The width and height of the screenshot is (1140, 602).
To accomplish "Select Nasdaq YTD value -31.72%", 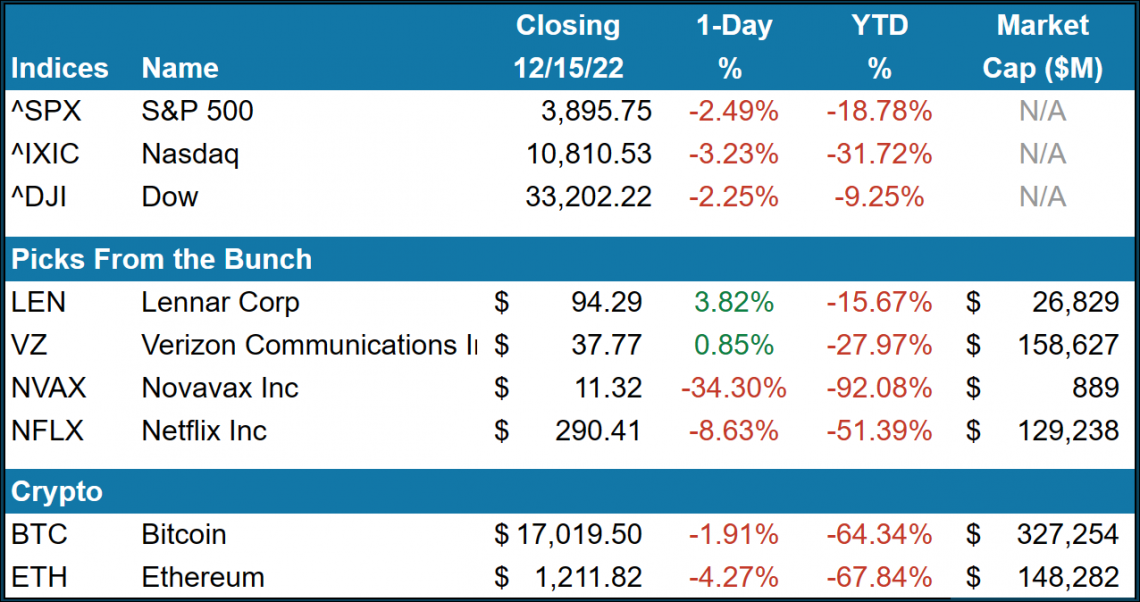I will (879, 154).
